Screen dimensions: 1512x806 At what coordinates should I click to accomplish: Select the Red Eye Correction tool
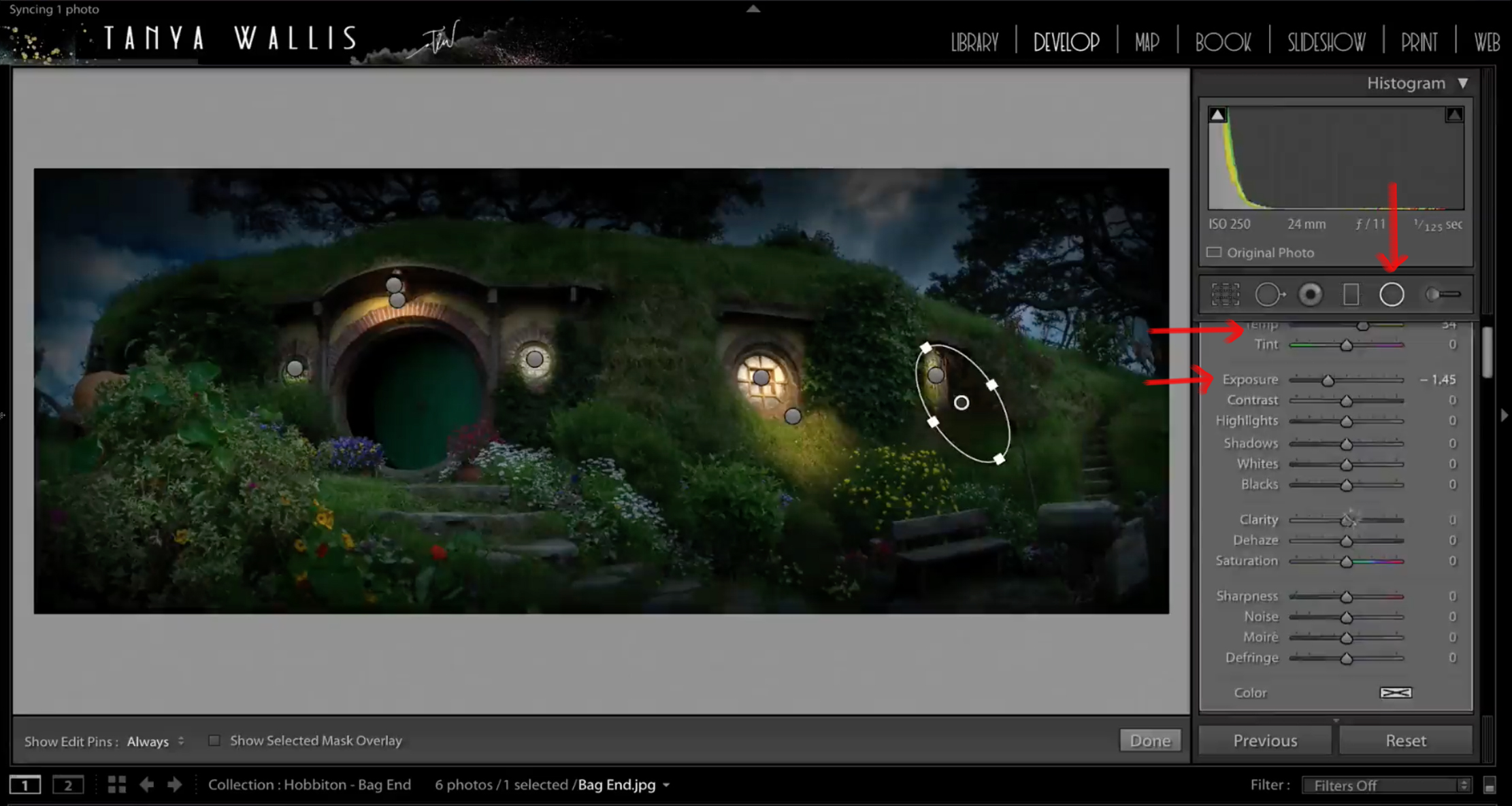pos(1310,295)
